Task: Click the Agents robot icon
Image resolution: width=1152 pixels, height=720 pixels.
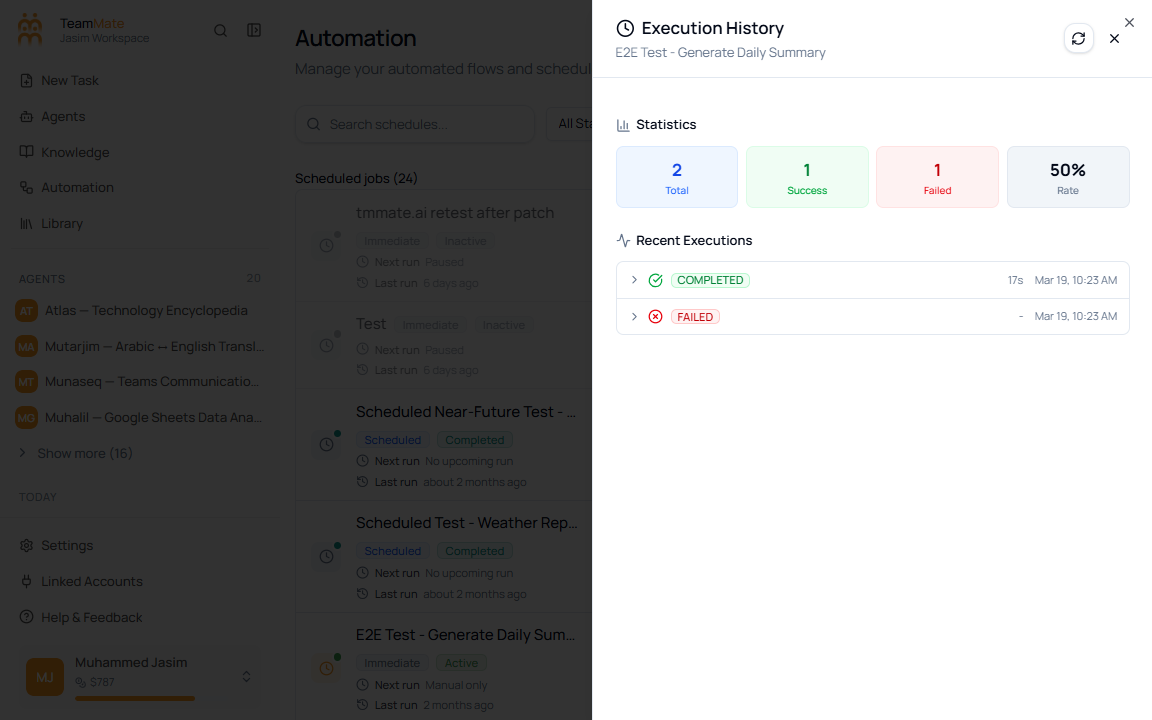Action: [x=26, y=116]
